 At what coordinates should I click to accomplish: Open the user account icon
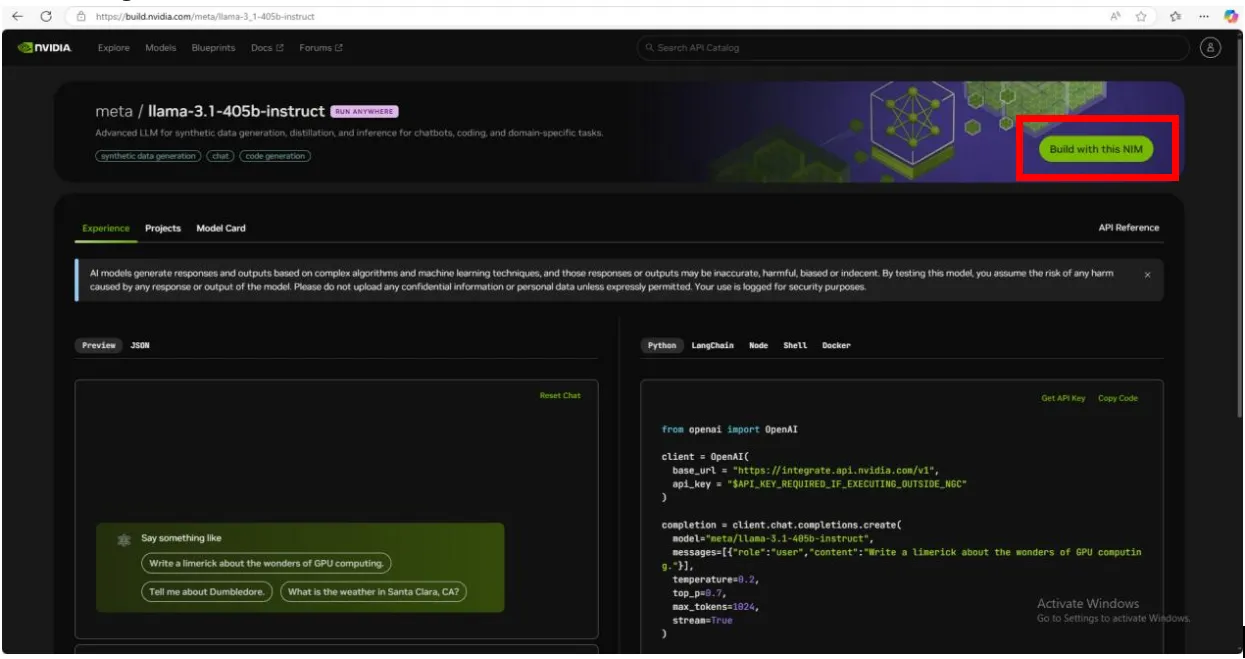coord(1210,47)
